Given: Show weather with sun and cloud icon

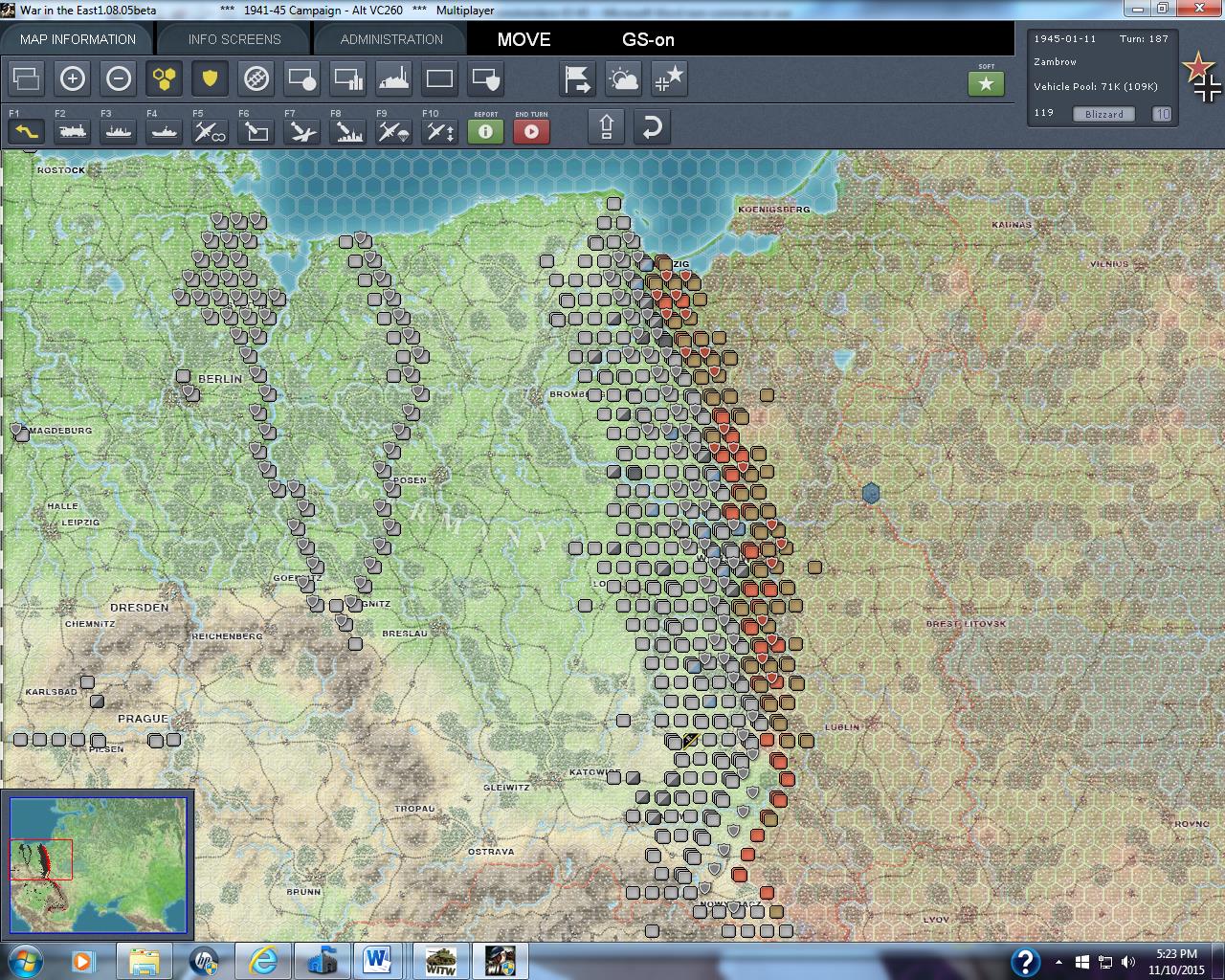Looking at the screenshot, I should point(623,78).
